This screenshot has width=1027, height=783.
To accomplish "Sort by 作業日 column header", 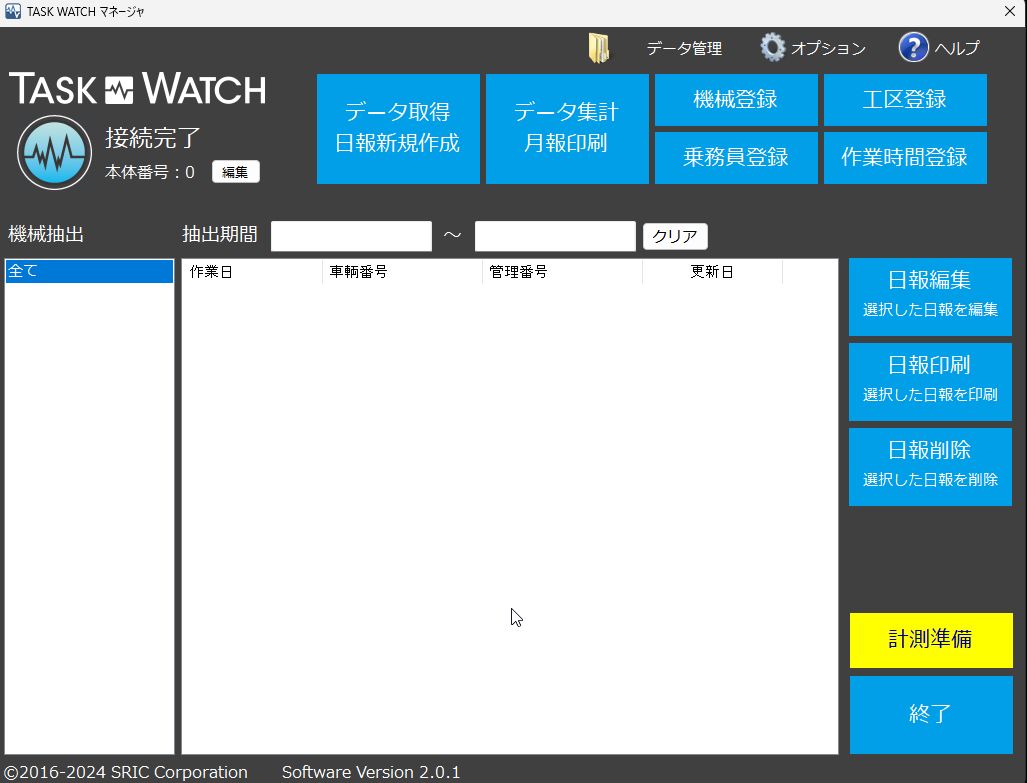I will pos(252,272).
